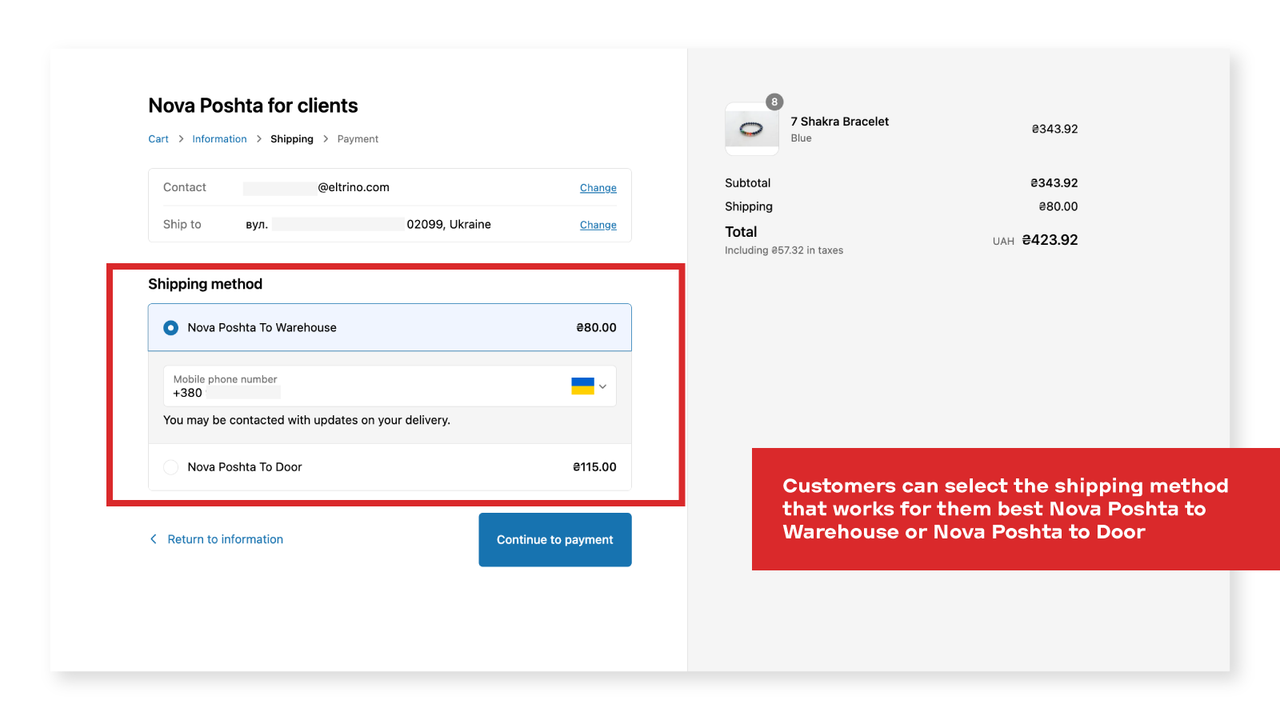
Task: Navigate to Cart via the breadcrumb link
Action: [x=158, y=139]
